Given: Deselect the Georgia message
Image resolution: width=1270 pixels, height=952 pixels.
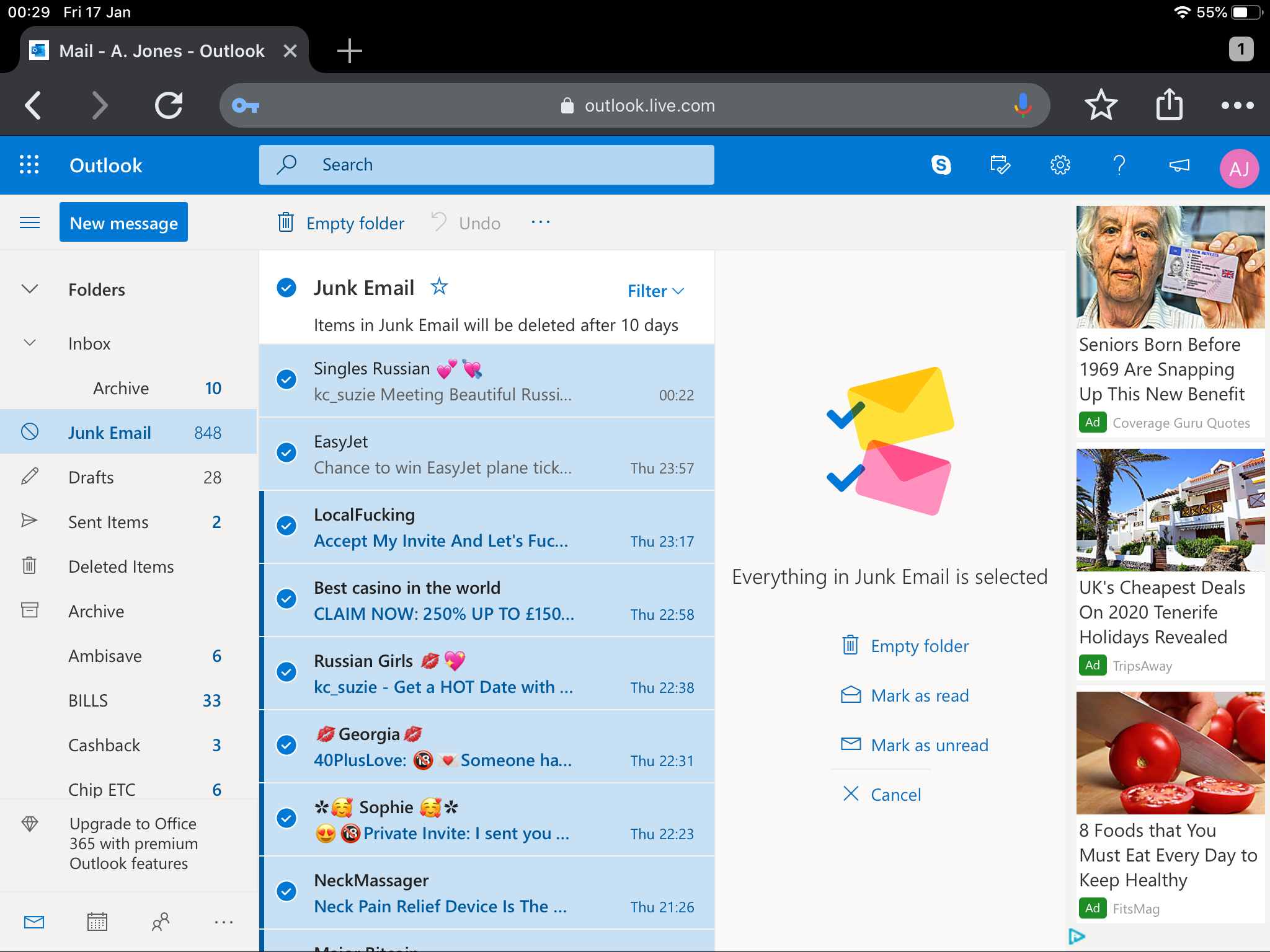Looking at the screenshot, I should pos(286,745).
